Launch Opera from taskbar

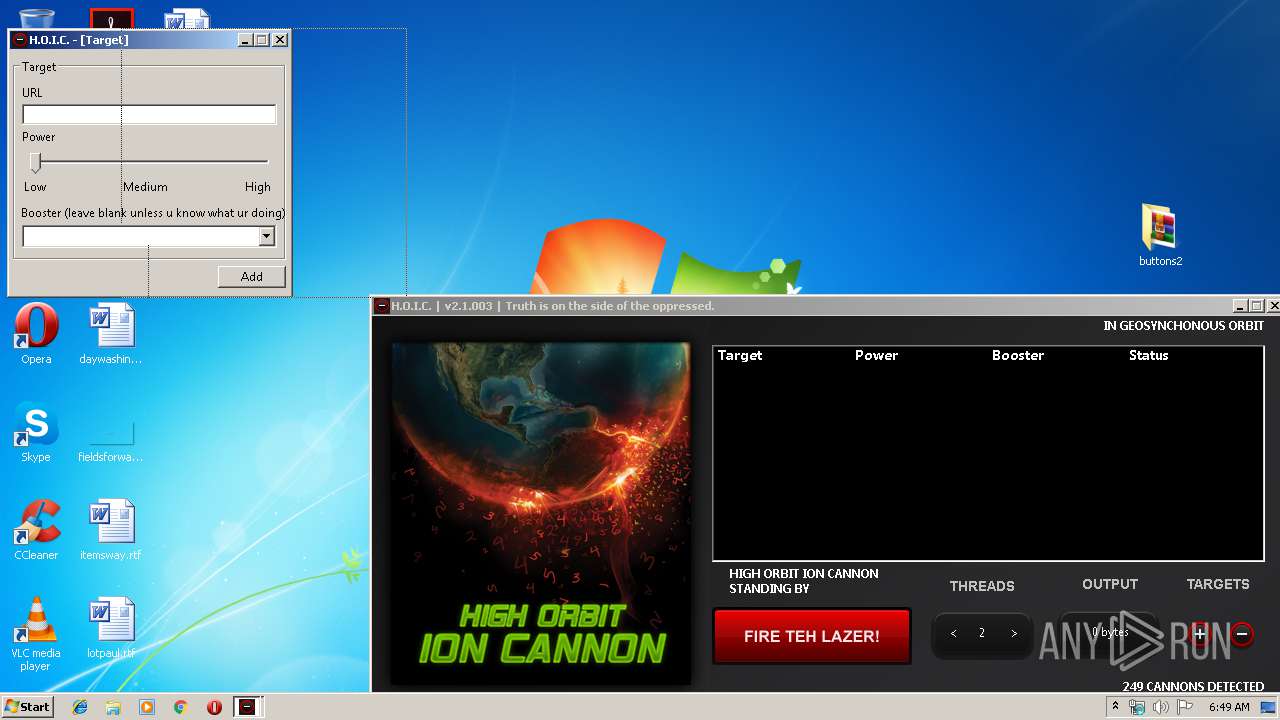pyautogui.click(x=214, y=707)
